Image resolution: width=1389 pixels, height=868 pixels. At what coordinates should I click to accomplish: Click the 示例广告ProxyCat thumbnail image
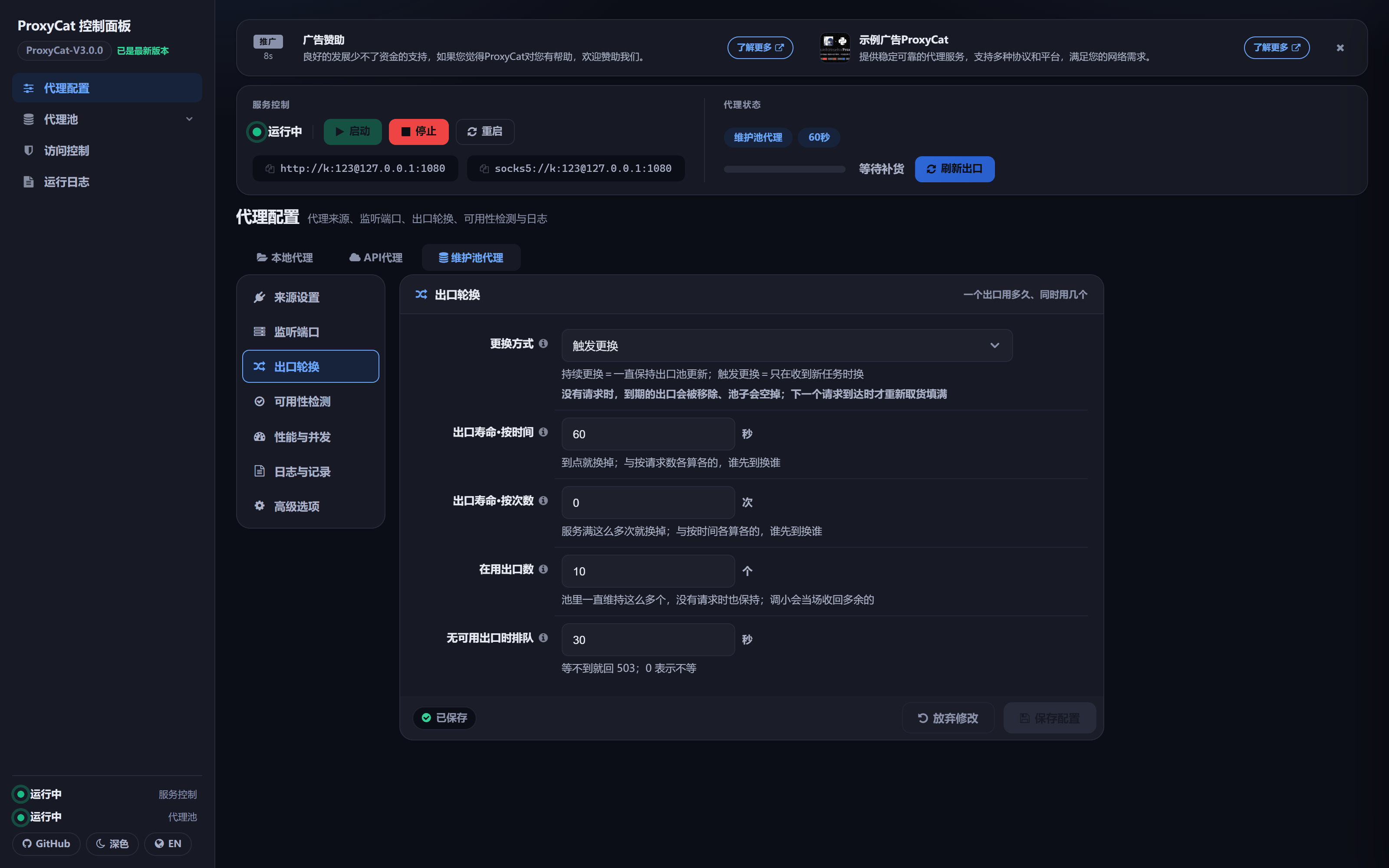point(835,48)
